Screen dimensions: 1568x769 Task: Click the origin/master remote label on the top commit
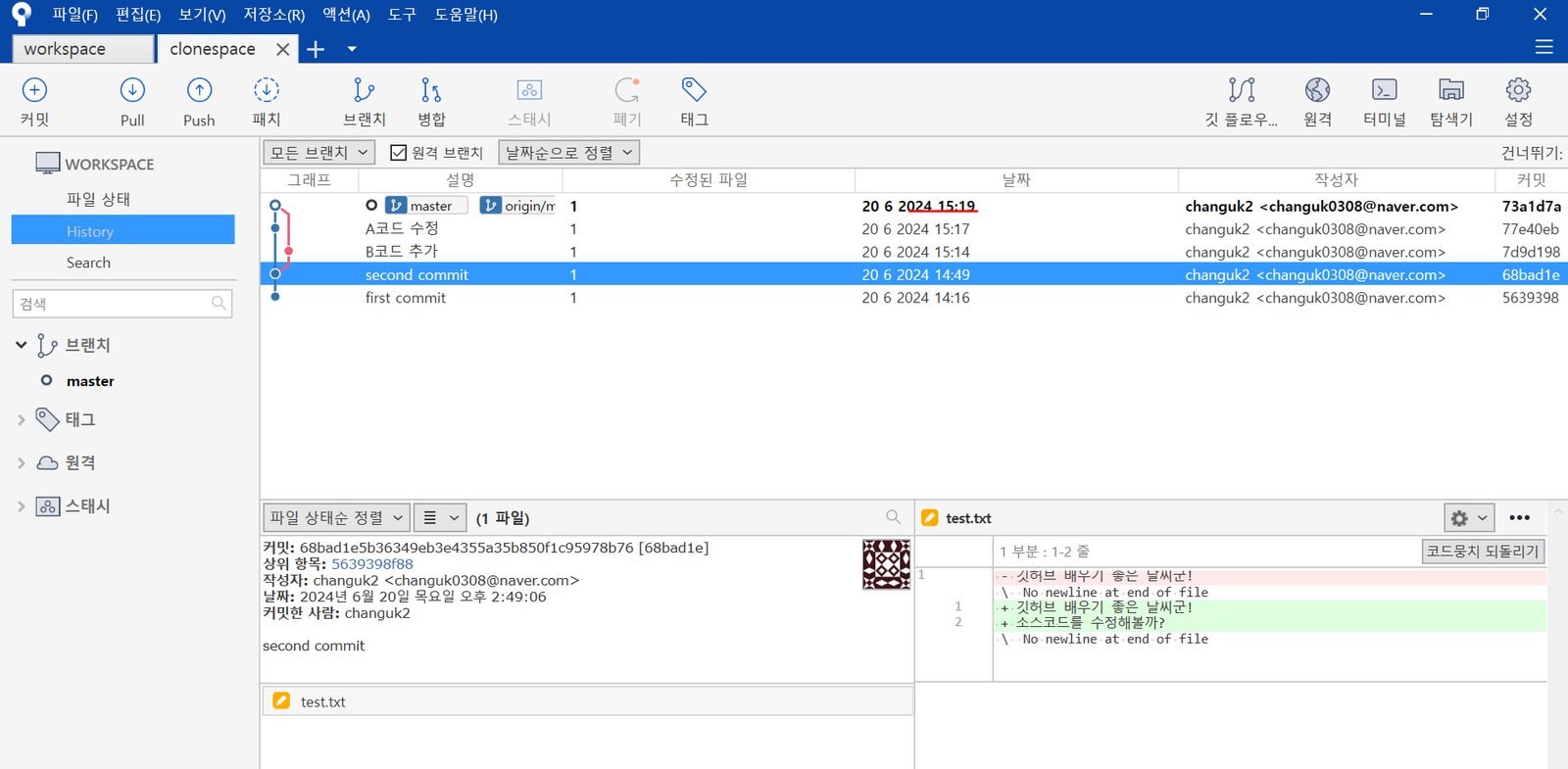517,206
